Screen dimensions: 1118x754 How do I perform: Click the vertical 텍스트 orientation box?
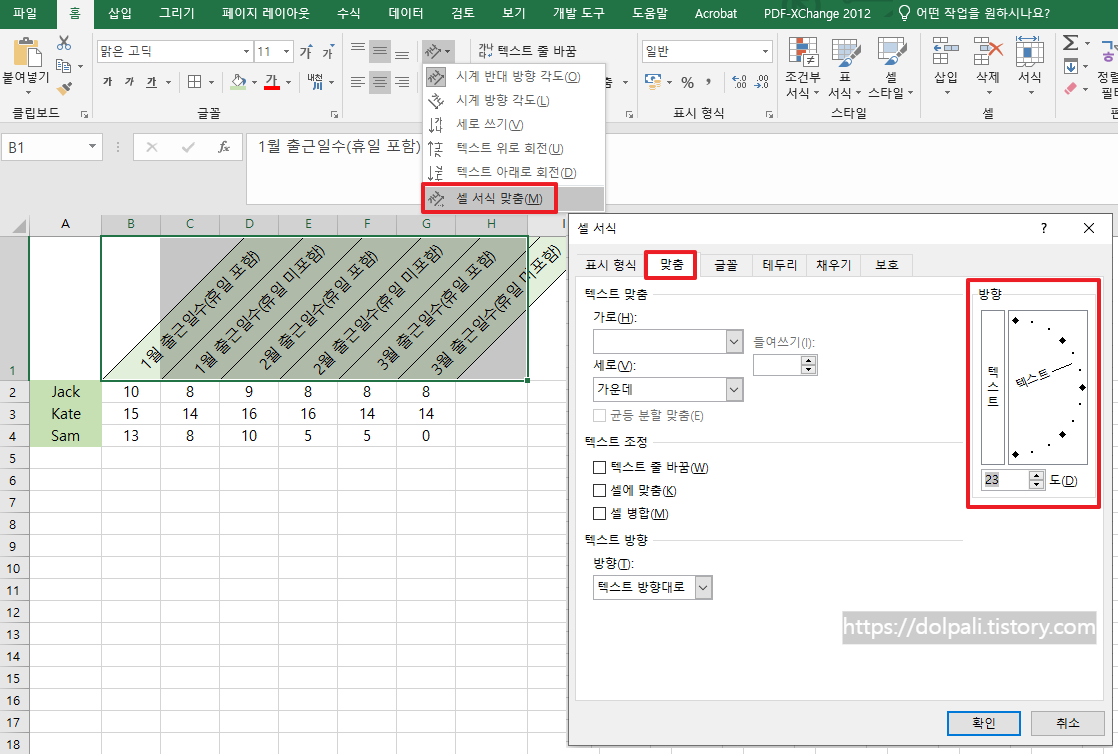tap(993, 387)
